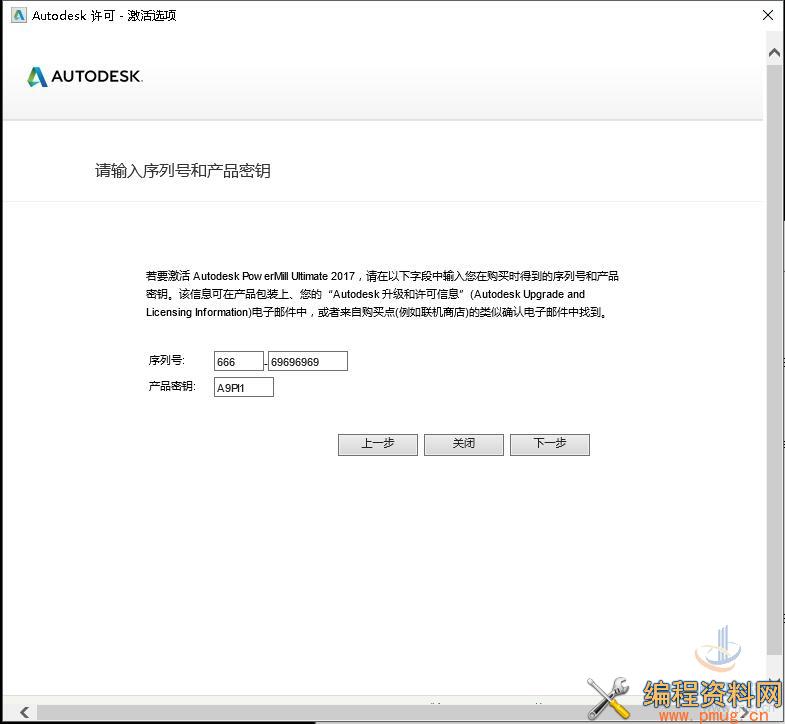Click the horizontal scrollbar left arrow
This screenshot has height=724, width=785.
pyautogui.click(x=24, y=711)
